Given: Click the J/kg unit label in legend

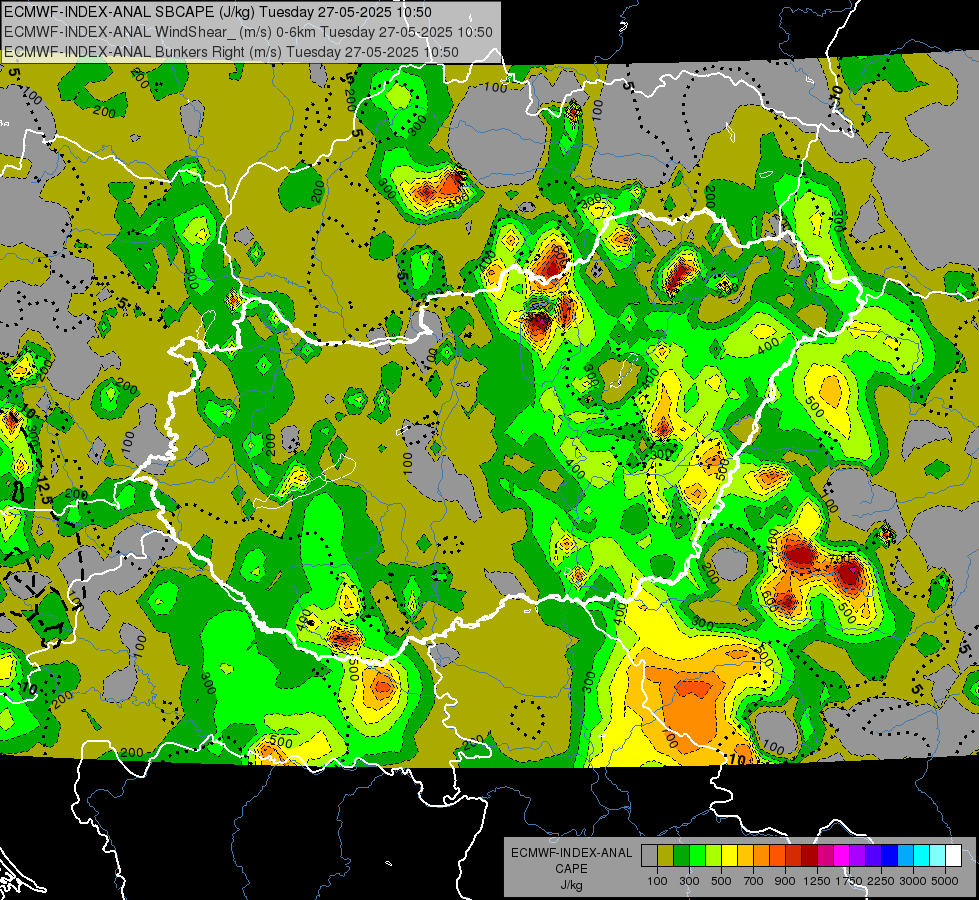Looking at the screenshot, I should coord(571,885).
